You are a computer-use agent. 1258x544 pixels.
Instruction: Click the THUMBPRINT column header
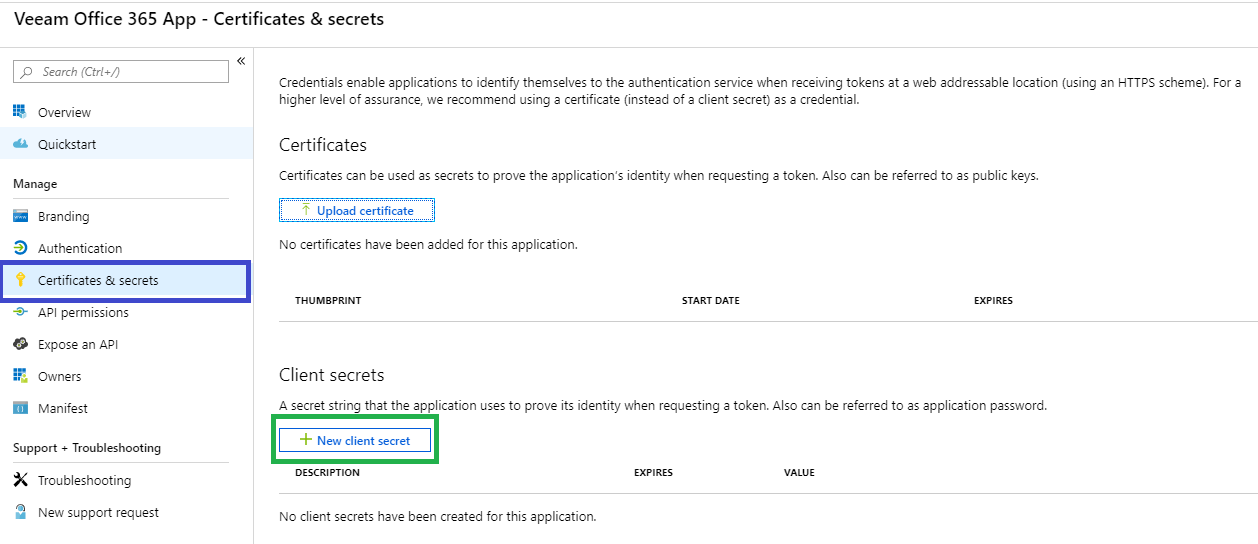coord(328,300)
